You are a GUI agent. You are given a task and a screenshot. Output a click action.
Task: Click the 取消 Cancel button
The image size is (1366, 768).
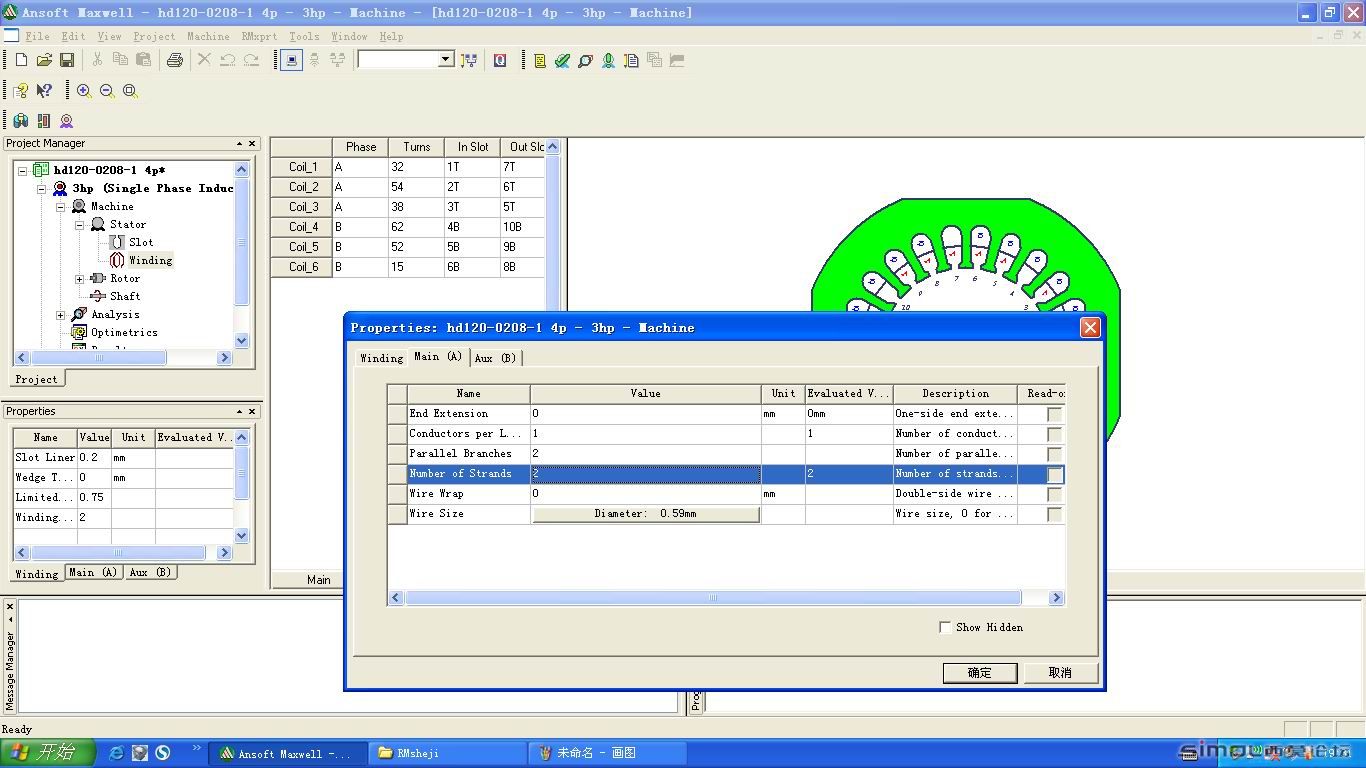click(x=1060, y=673)
